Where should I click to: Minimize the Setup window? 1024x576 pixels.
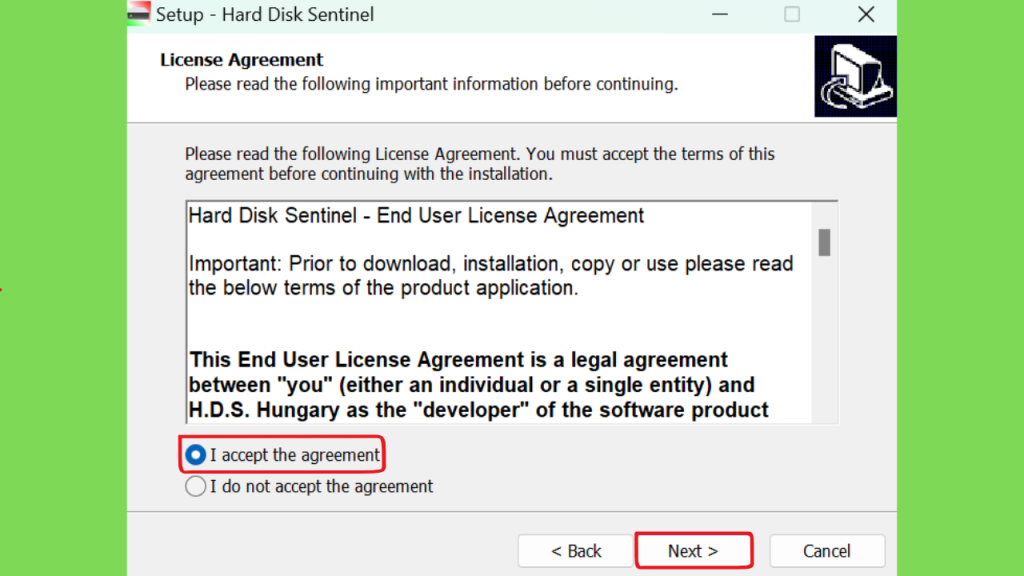[x=720, y=14]
